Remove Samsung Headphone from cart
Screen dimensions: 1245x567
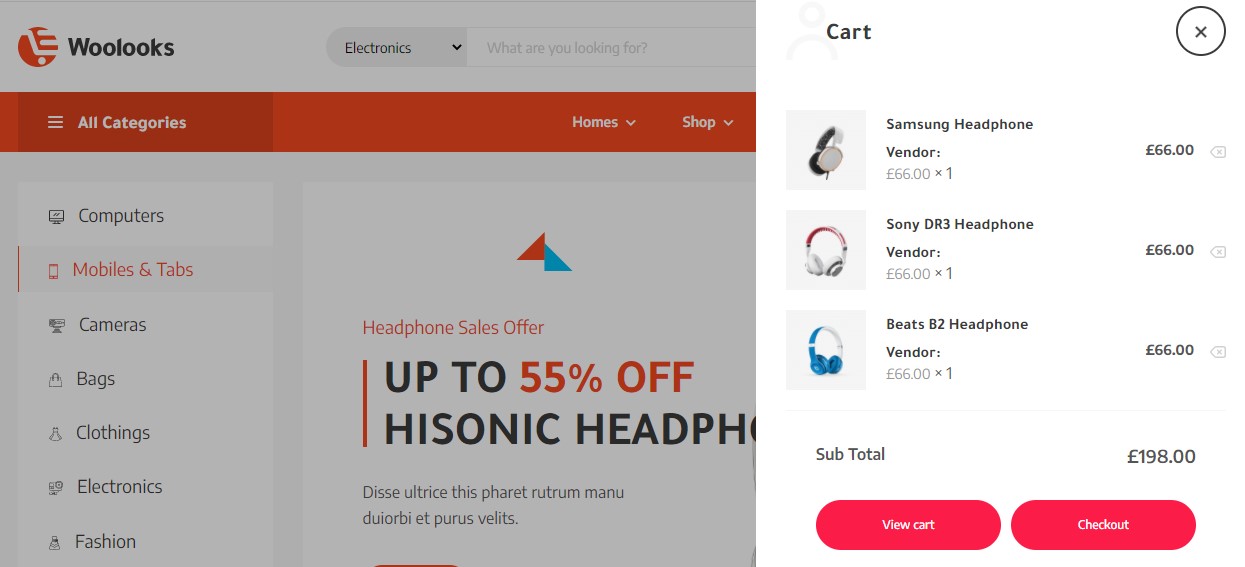coord(1217,152)
